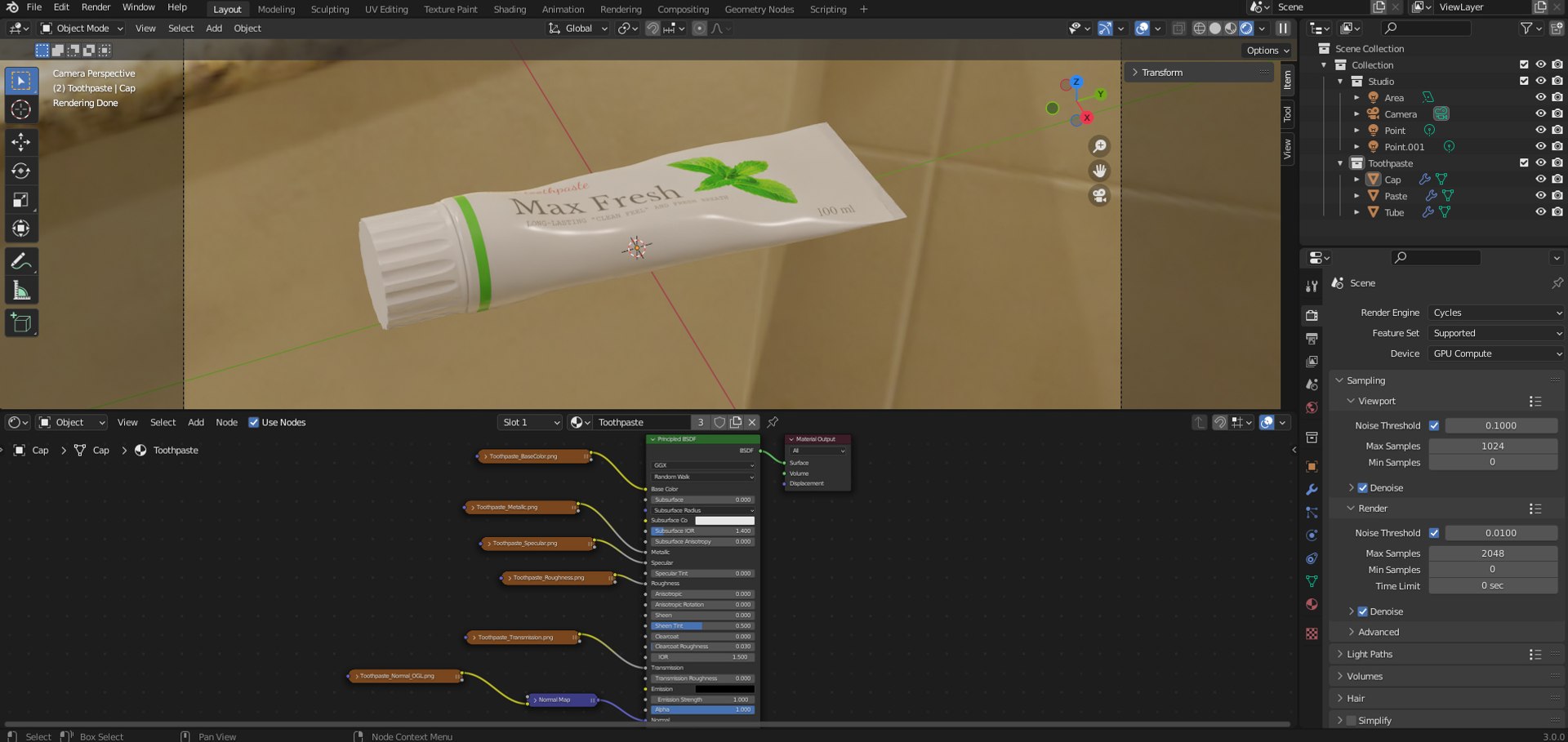Expand the Tube object in outliner
1568x742 pixels.
pos(1357,212)
